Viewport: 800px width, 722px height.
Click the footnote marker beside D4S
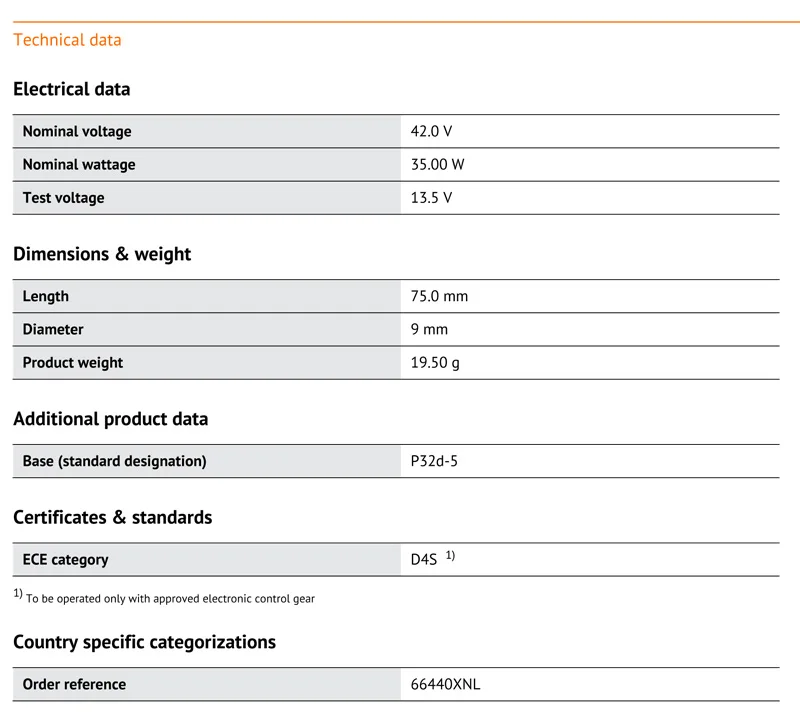(x=451, y=555)
